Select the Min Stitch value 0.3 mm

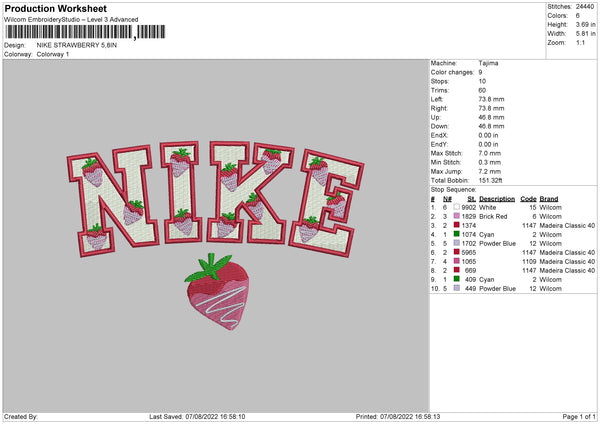489,162
